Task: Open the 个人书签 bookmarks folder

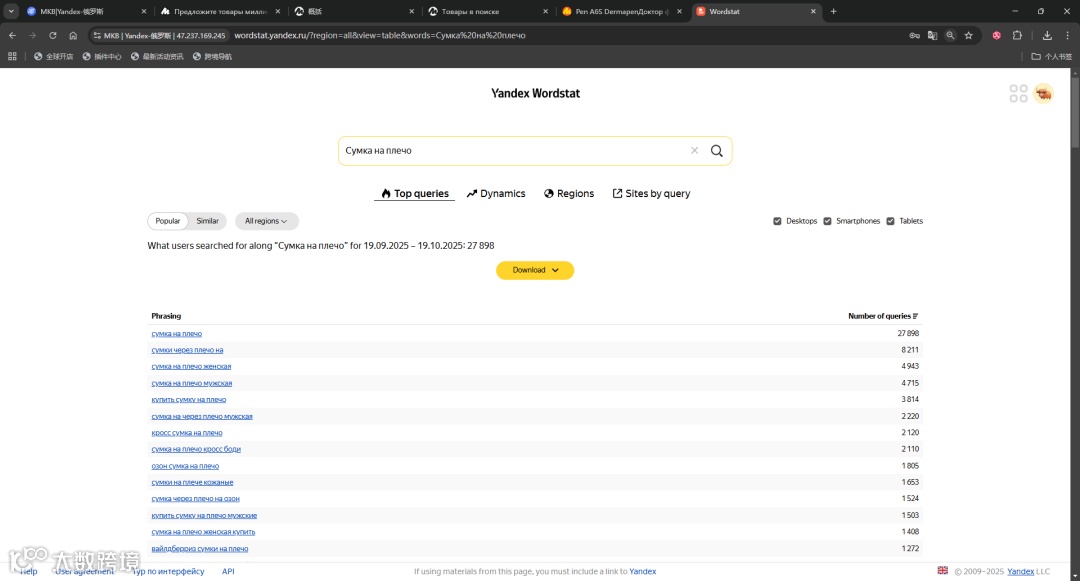Action: tap(1052, 56)
